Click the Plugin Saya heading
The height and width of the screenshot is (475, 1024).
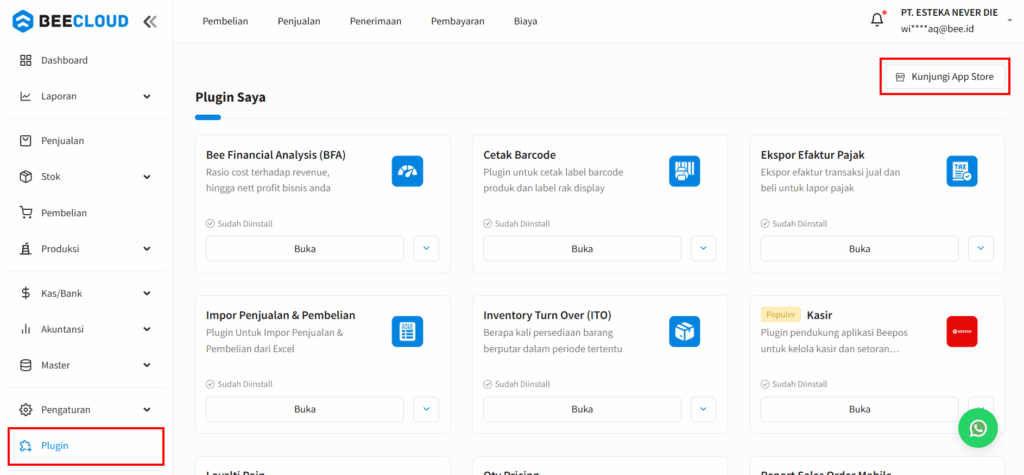[x=231, y=98]
